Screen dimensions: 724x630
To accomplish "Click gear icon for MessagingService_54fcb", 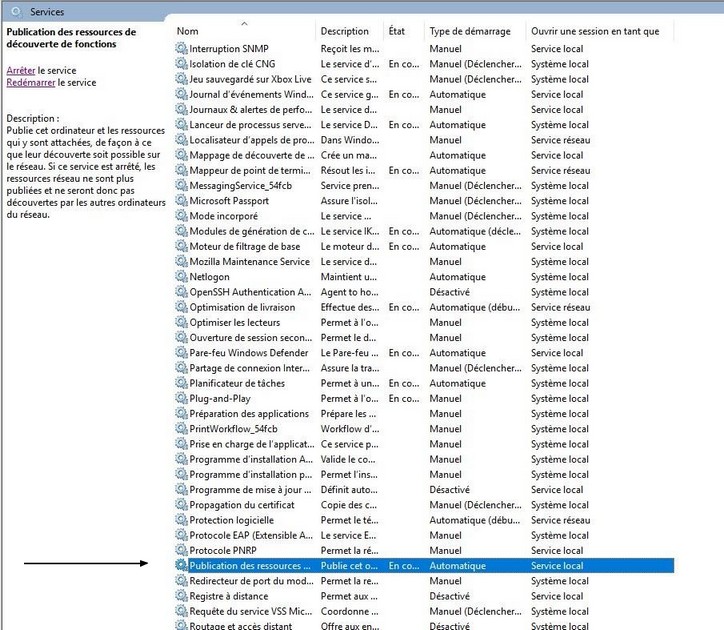I will [181, 185].
